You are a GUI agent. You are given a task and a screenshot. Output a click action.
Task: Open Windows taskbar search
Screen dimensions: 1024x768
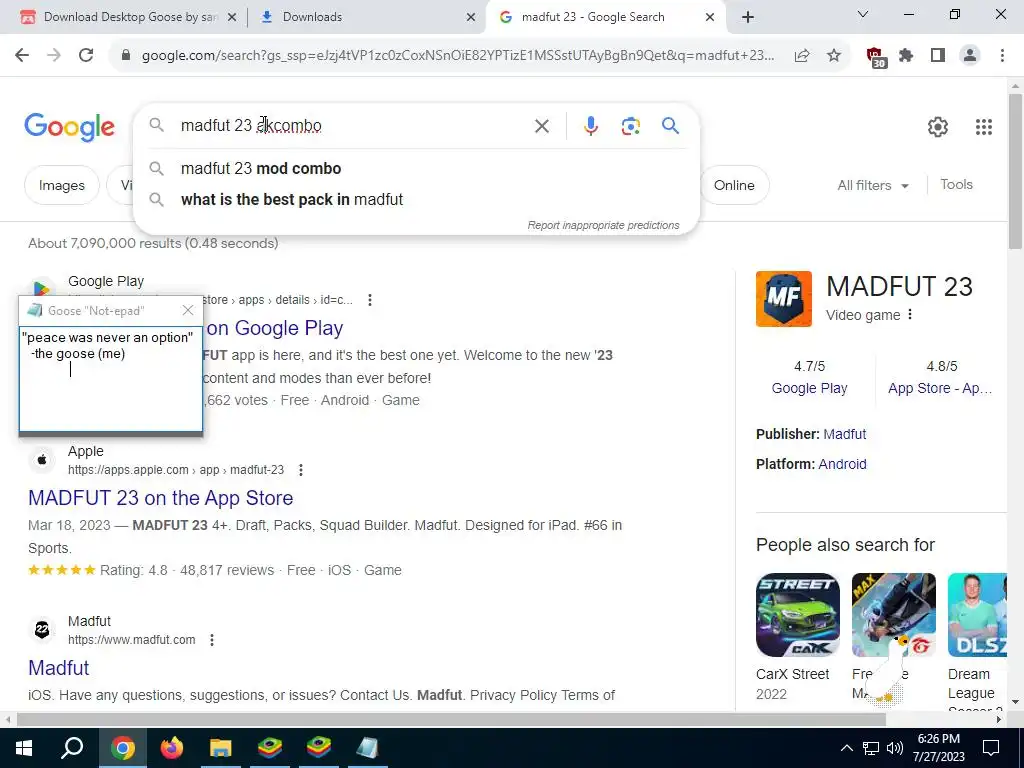point(72,748)
